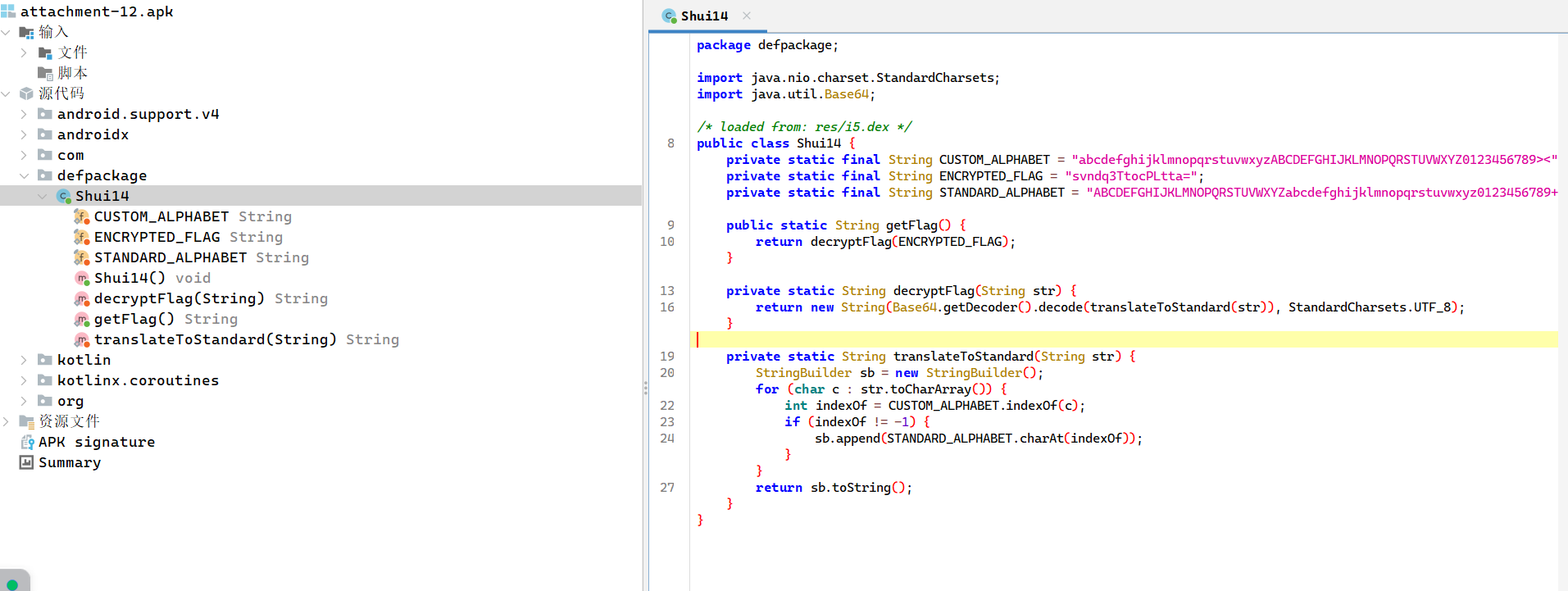Click the decryptFlag method icon

pos(82,298)
